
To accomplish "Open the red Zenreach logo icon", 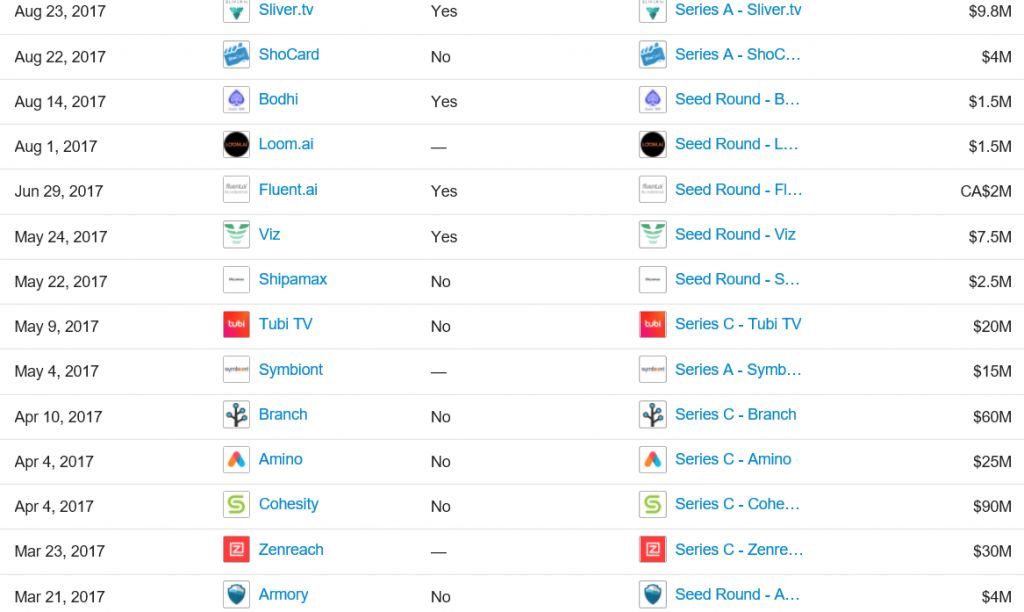I will pos(236,550).
